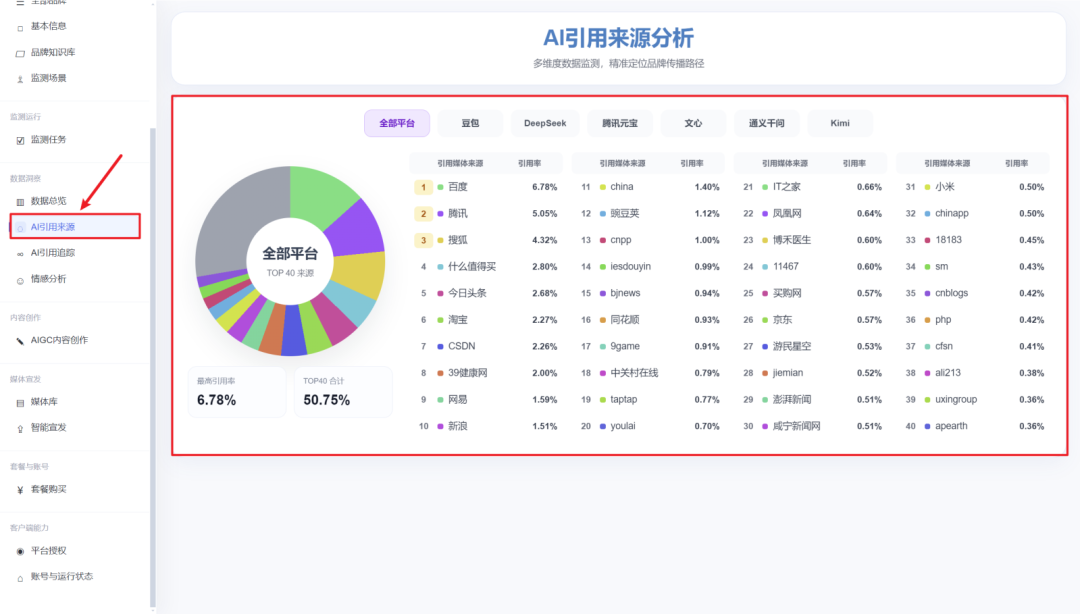The width and height of the screenshot is (1080, 614).
Task: Click the rank 2 badge for 腾讯
Action: pyautogui.click(x=423, y=214)
